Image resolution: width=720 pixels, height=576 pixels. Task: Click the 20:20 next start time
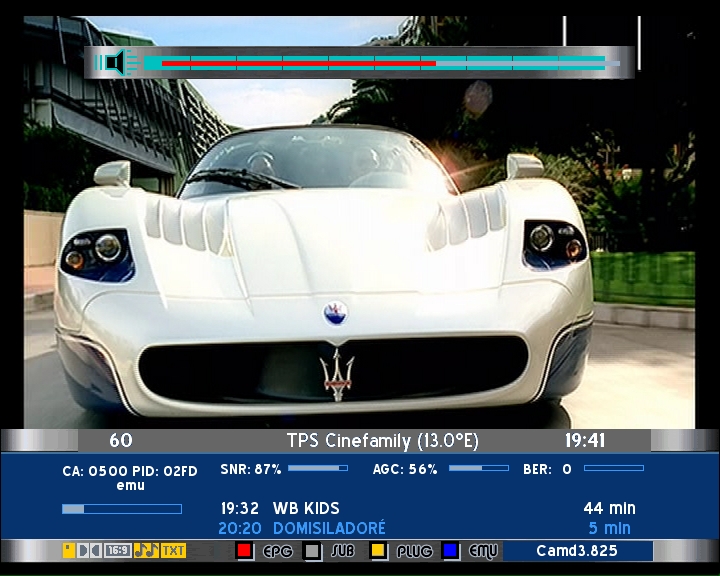click(240, 528)
